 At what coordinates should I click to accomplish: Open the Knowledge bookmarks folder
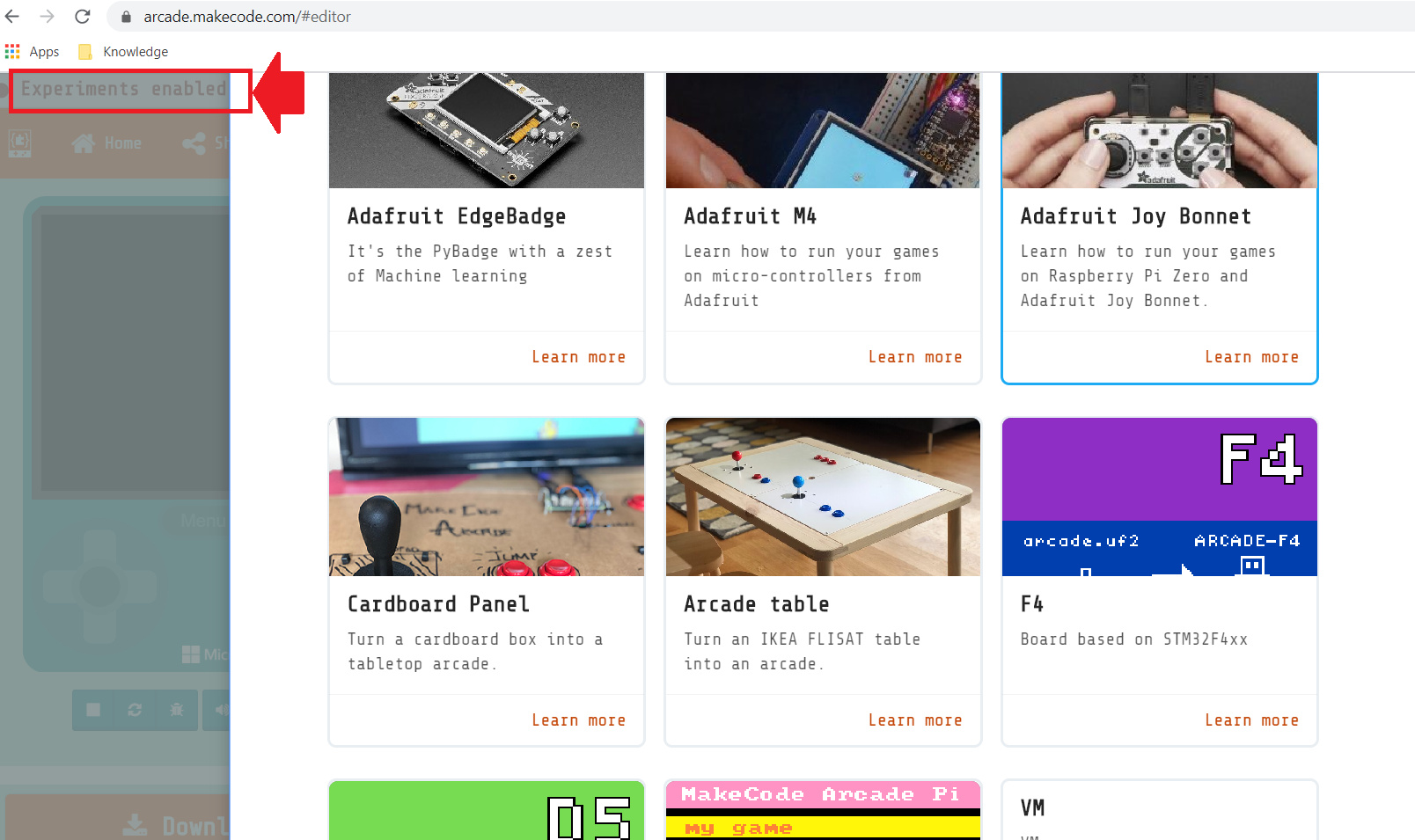coord(124,52)
